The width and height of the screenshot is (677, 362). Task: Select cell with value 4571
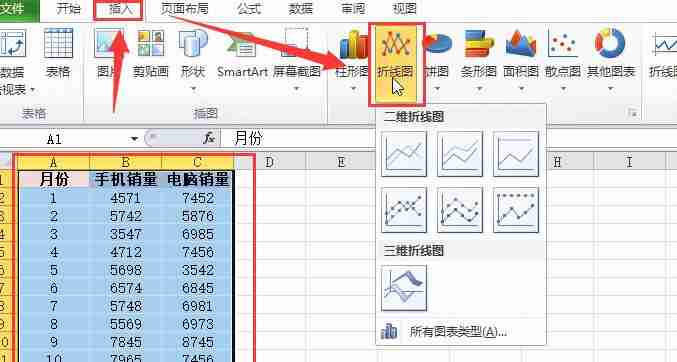coord(125,198)
